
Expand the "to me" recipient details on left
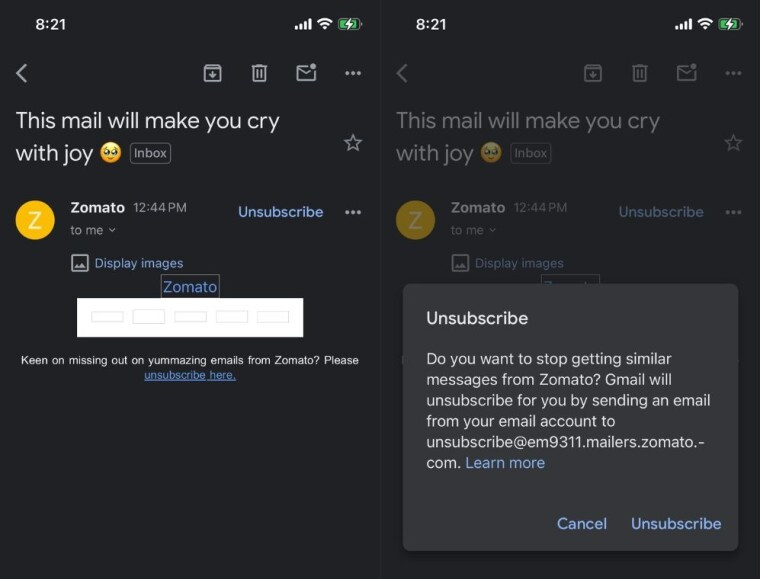pos(93,230)
